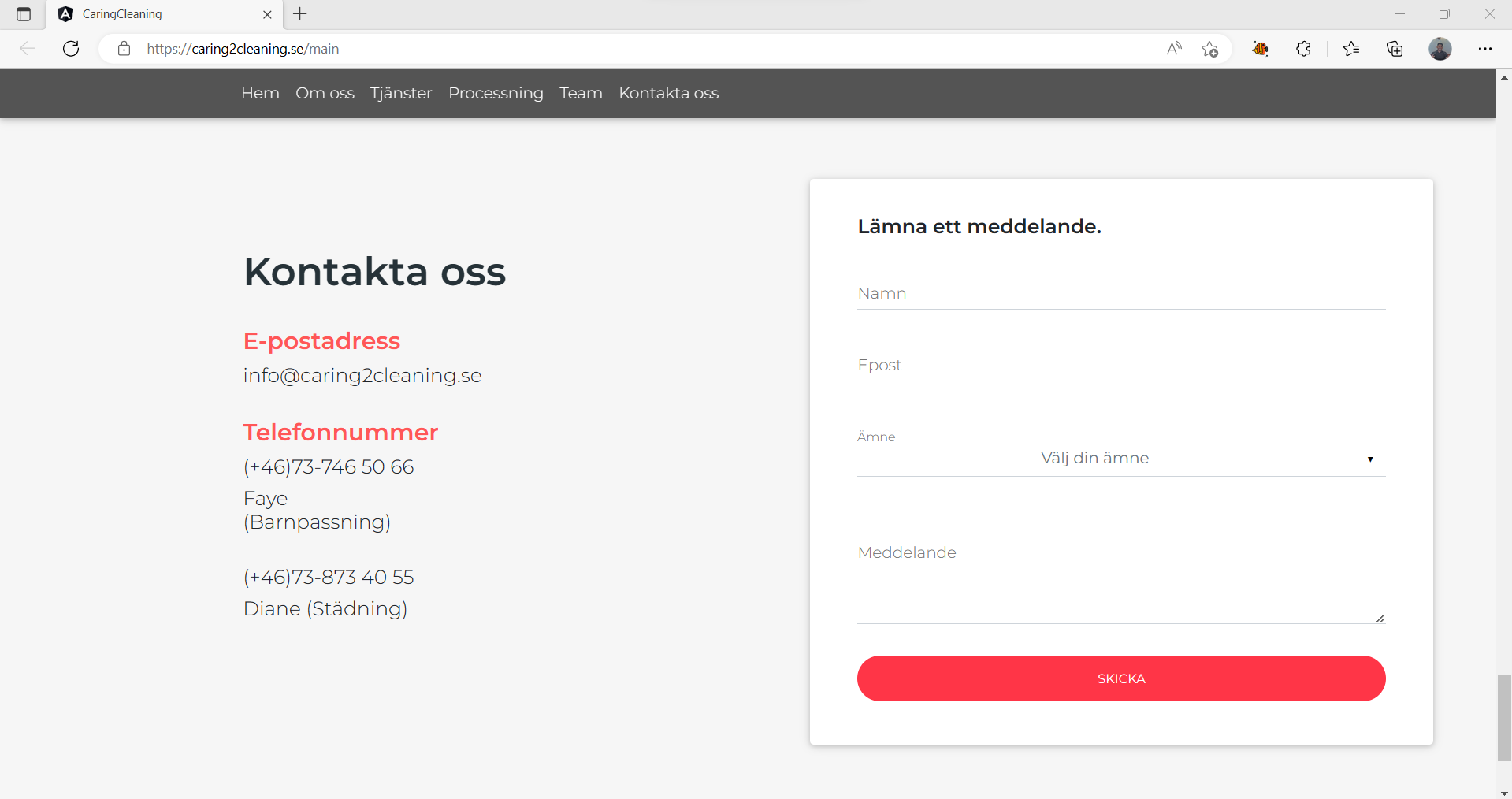Navigate to the Team section
This screenshot has width=1512, height=799.
(x=581, y=93)
